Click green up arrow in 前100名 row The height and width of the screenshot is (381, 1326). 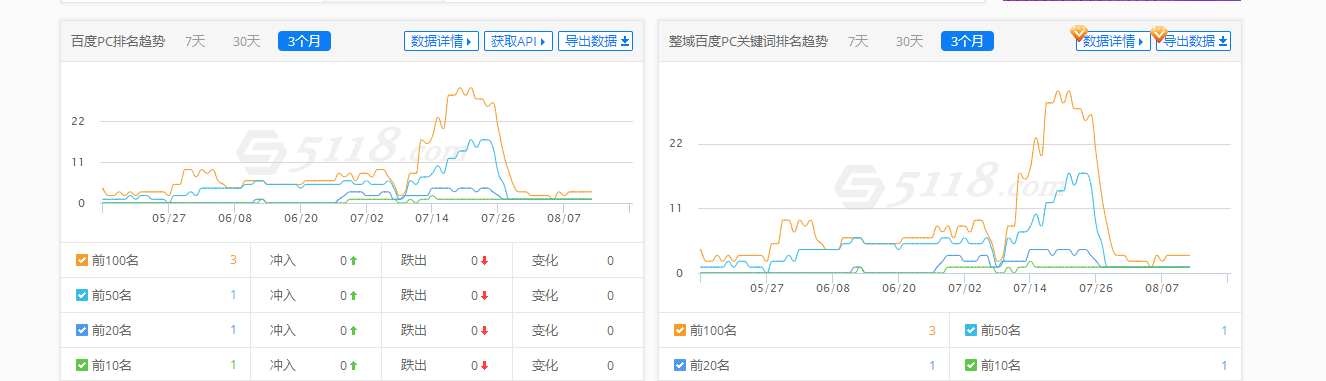(353, 261)
